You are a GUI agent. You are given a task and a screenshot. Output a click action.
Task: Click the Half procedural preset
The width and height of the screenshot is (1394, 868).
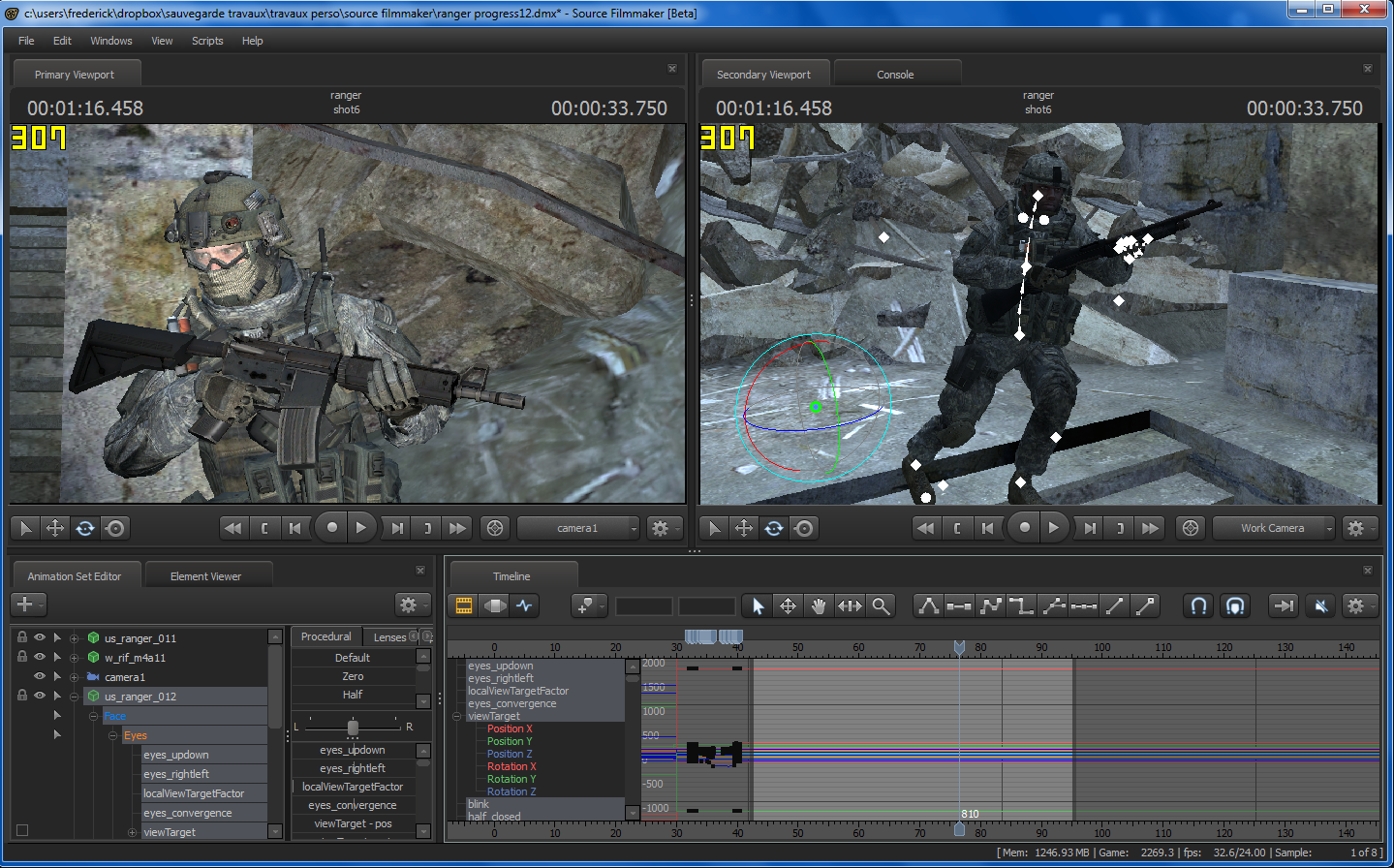tap(353, 695)
